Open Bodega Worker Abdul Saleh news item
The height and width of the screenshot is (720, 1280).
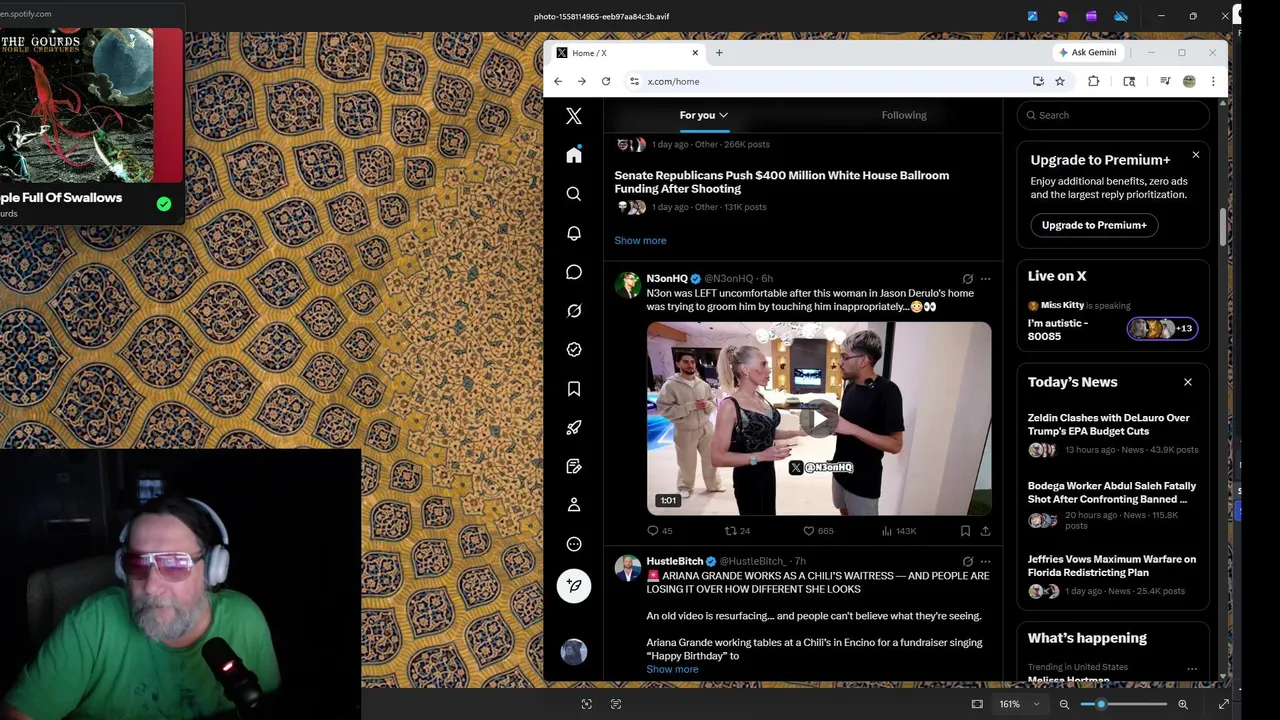tap(1113, 506)
